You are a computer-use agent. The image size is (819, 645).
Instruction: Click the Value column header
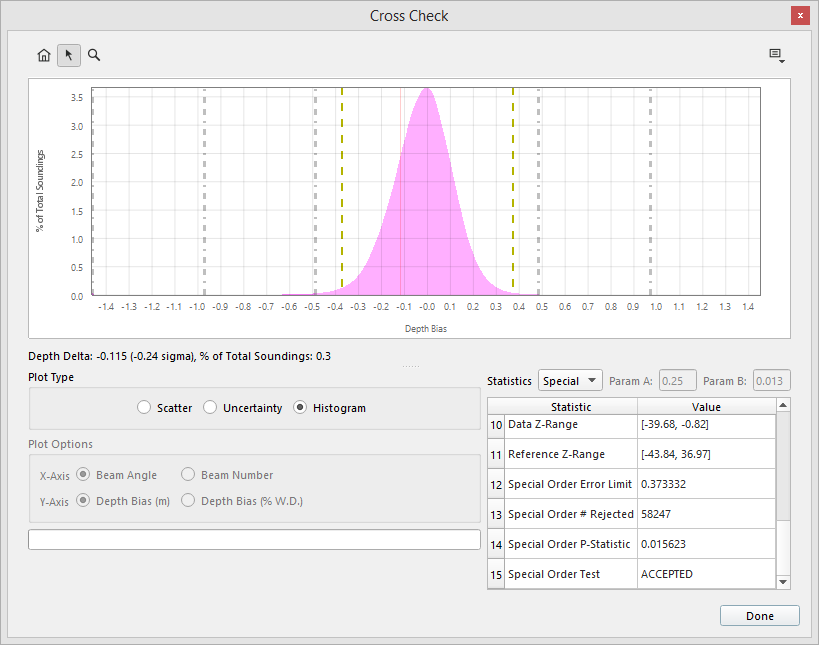click(x=706, y=407)
